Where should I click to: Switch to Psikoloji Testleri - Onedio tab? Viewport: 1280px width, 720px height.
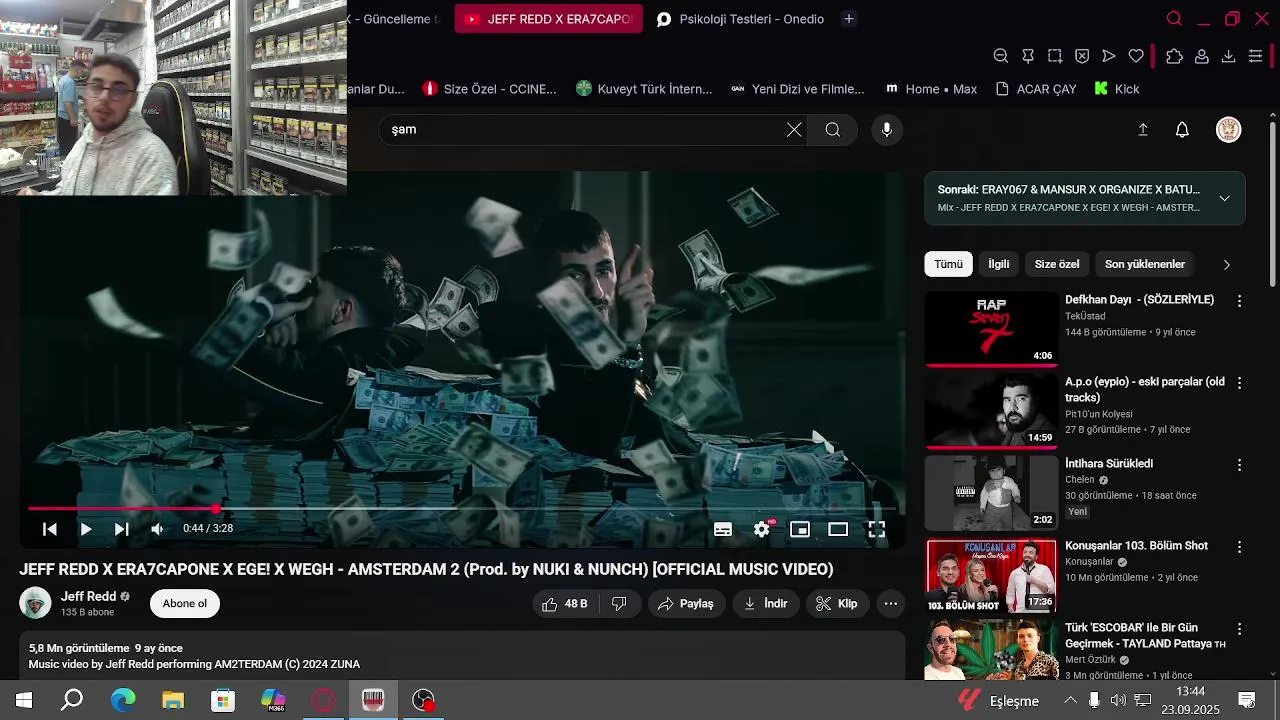click(x=740, y=19)
